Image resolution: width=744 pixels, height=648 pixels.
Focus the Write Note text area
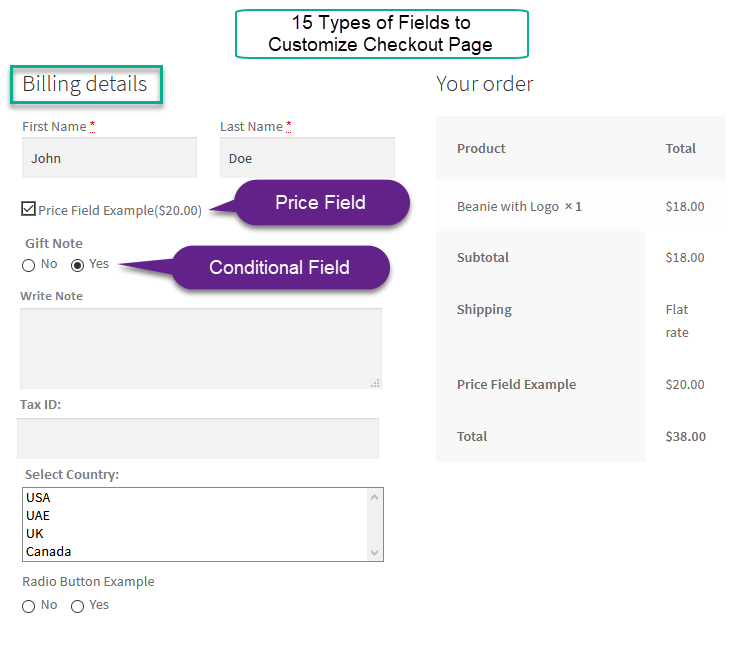[x=200, y=348]
